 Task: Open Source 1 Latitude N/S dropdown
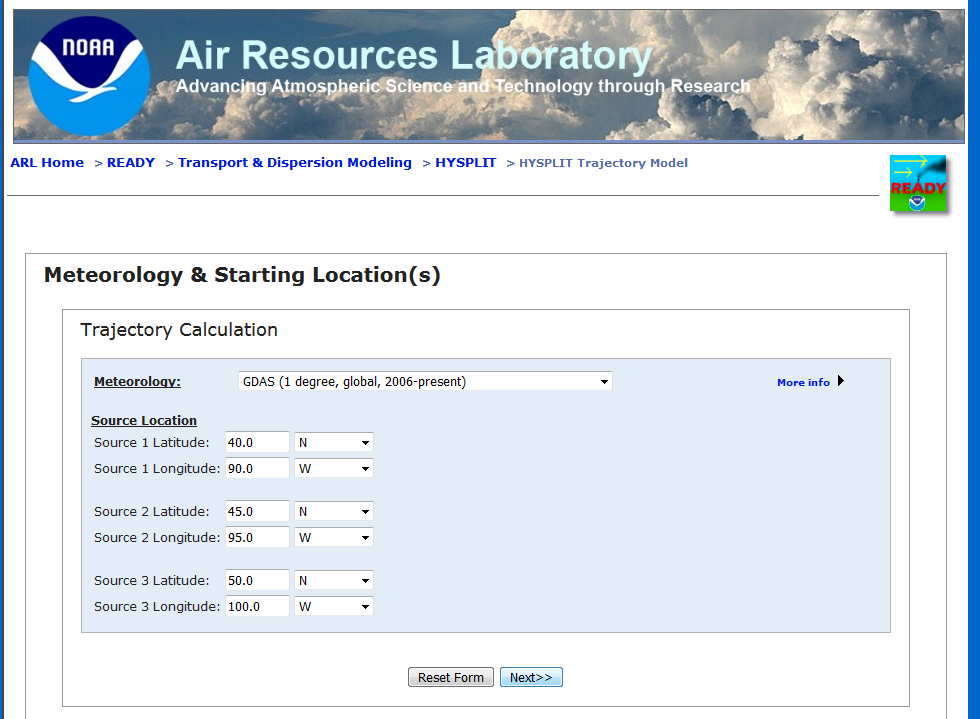tap(334, 443)
